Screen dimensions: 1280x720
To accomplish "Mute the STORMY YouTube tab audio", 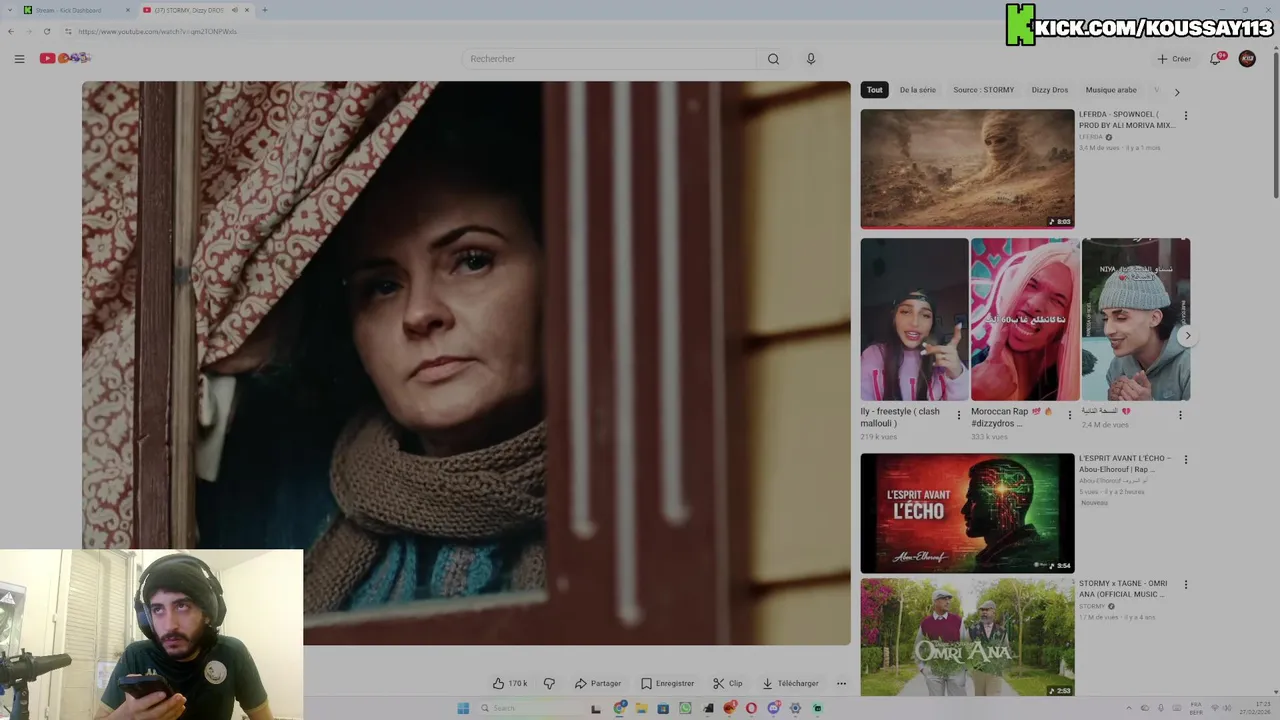I will (x=235, y=10).
